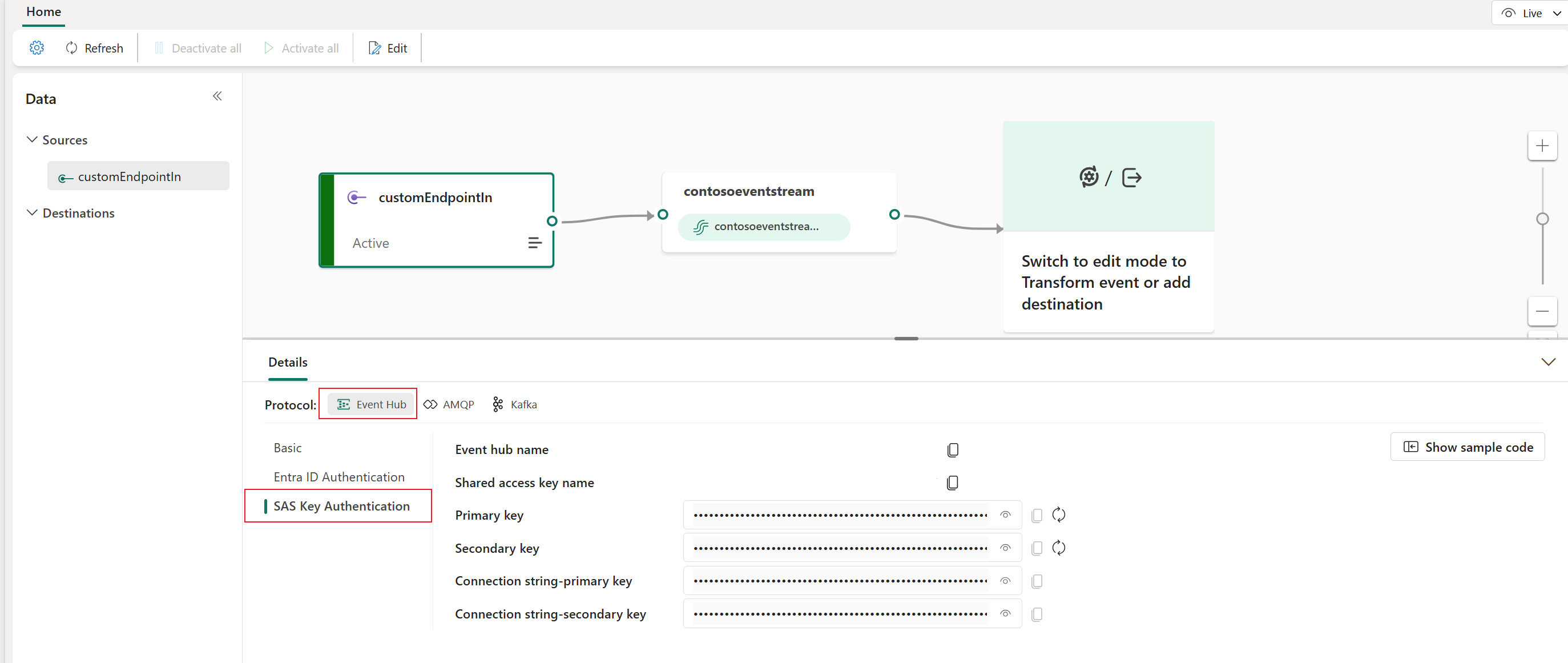
Task: Click the AMQP protocol icon
Action: click(x=432, y=404)
